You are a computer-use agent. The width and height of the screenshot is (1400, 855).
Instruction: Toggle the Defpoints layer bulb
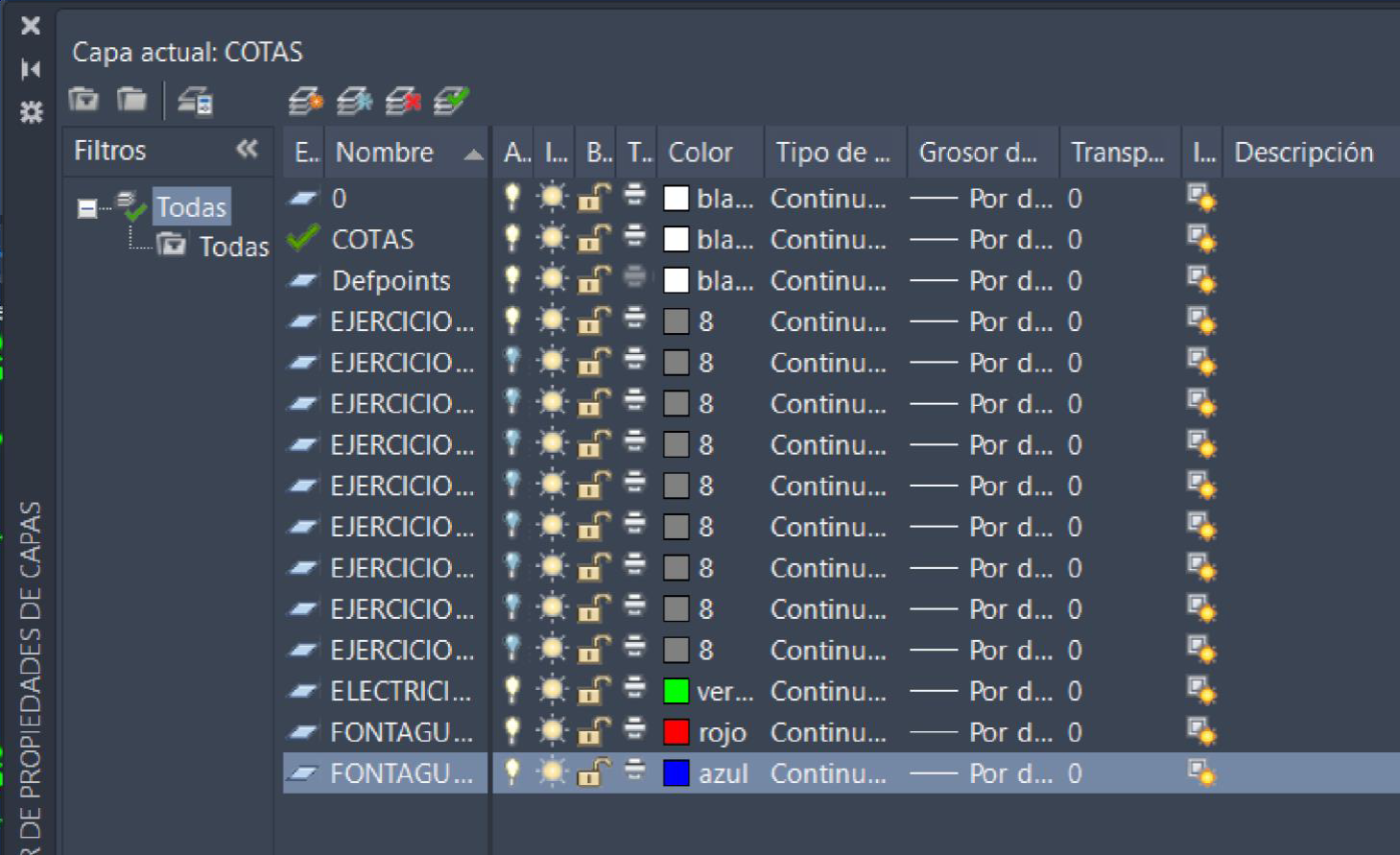pos(512,279)
